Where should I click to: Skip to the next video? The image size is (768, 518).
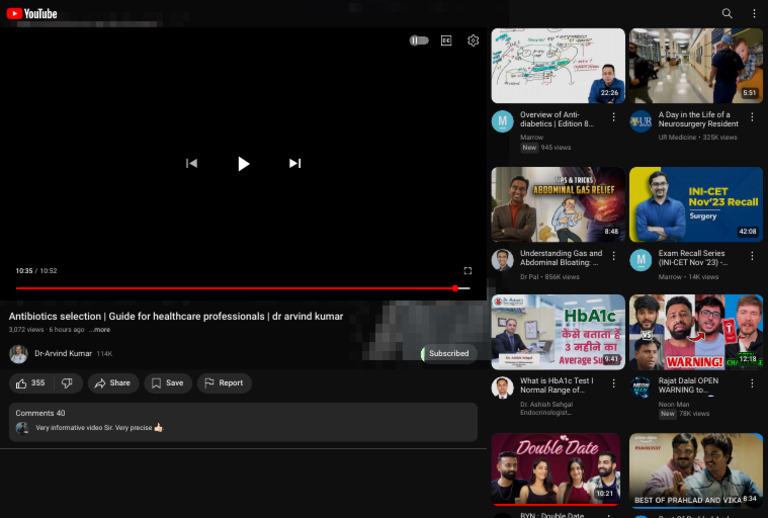295,163
